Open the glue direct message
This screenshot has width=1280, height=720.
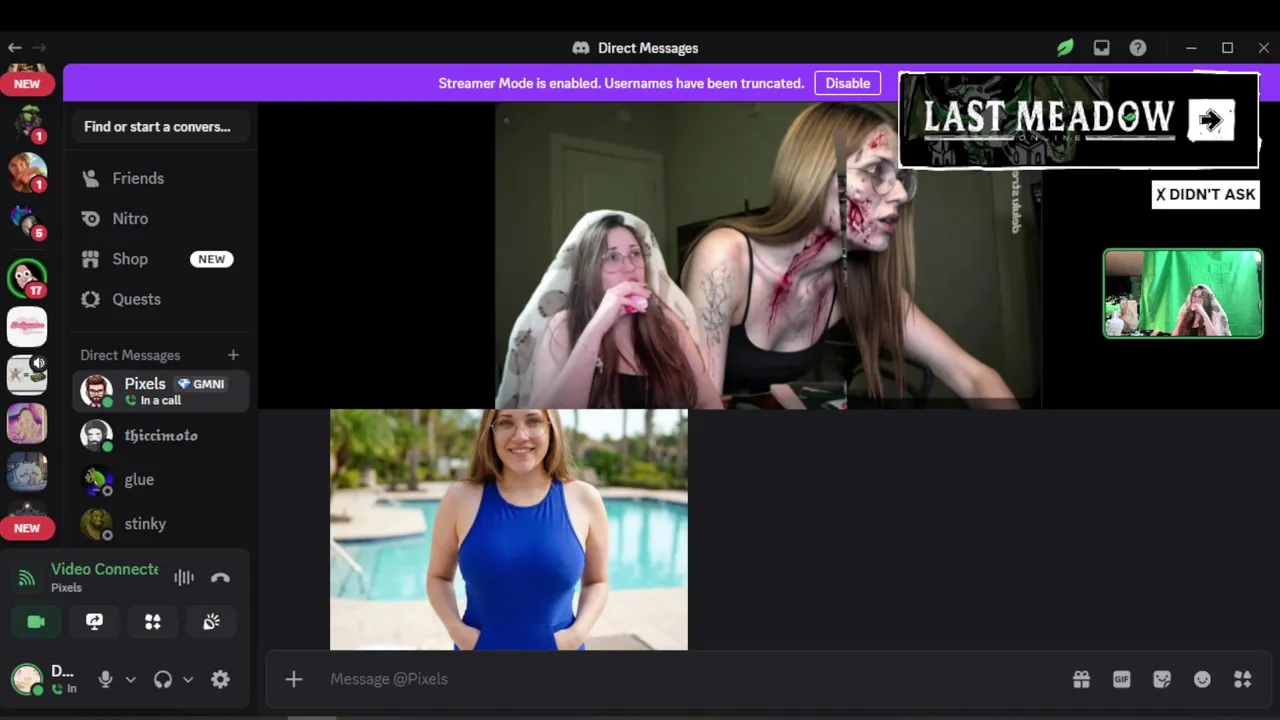coord(160,479)
